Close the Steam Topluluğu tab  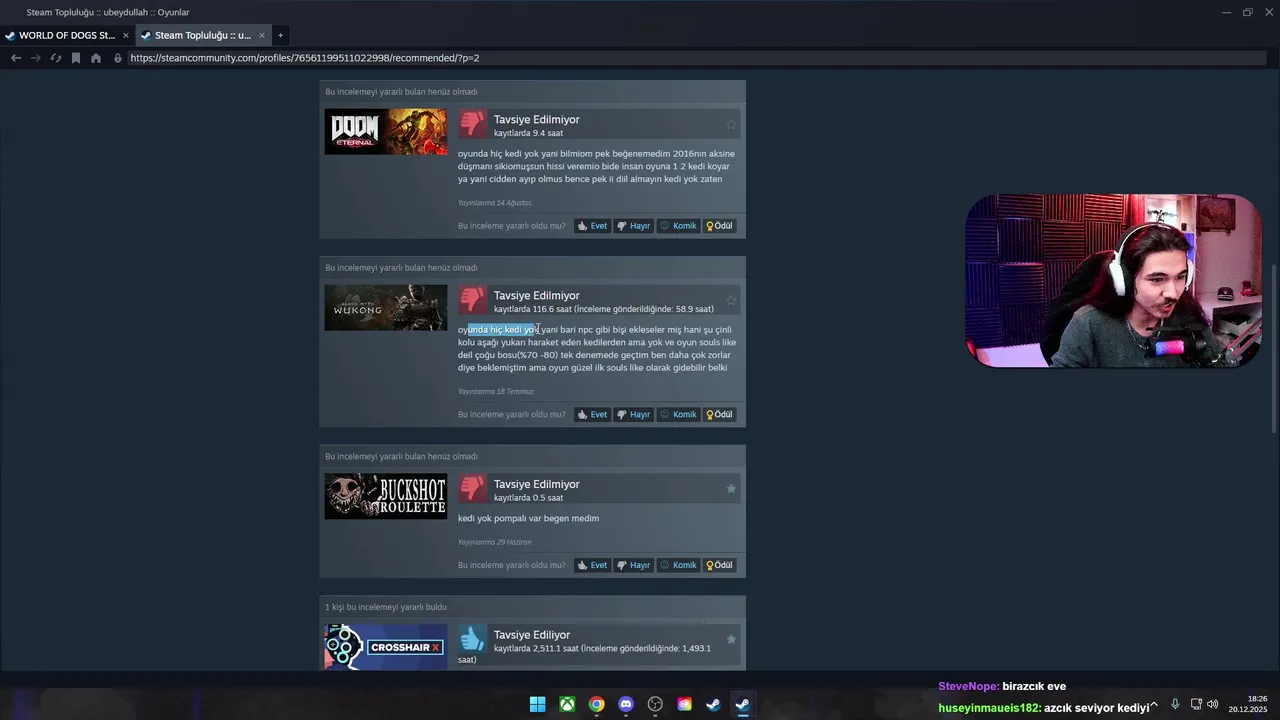262,35
